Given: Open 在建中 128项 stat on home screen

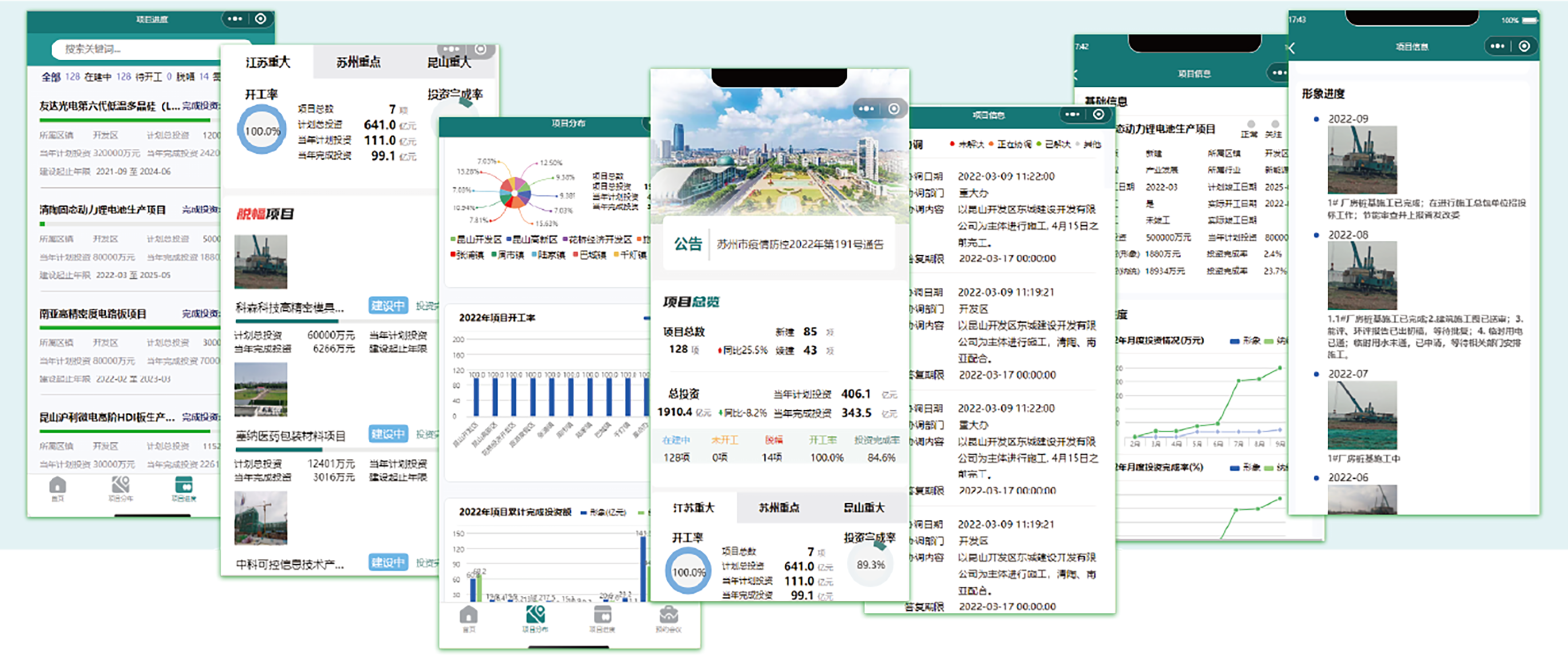Looking at the screenshot, I should 677,449.
